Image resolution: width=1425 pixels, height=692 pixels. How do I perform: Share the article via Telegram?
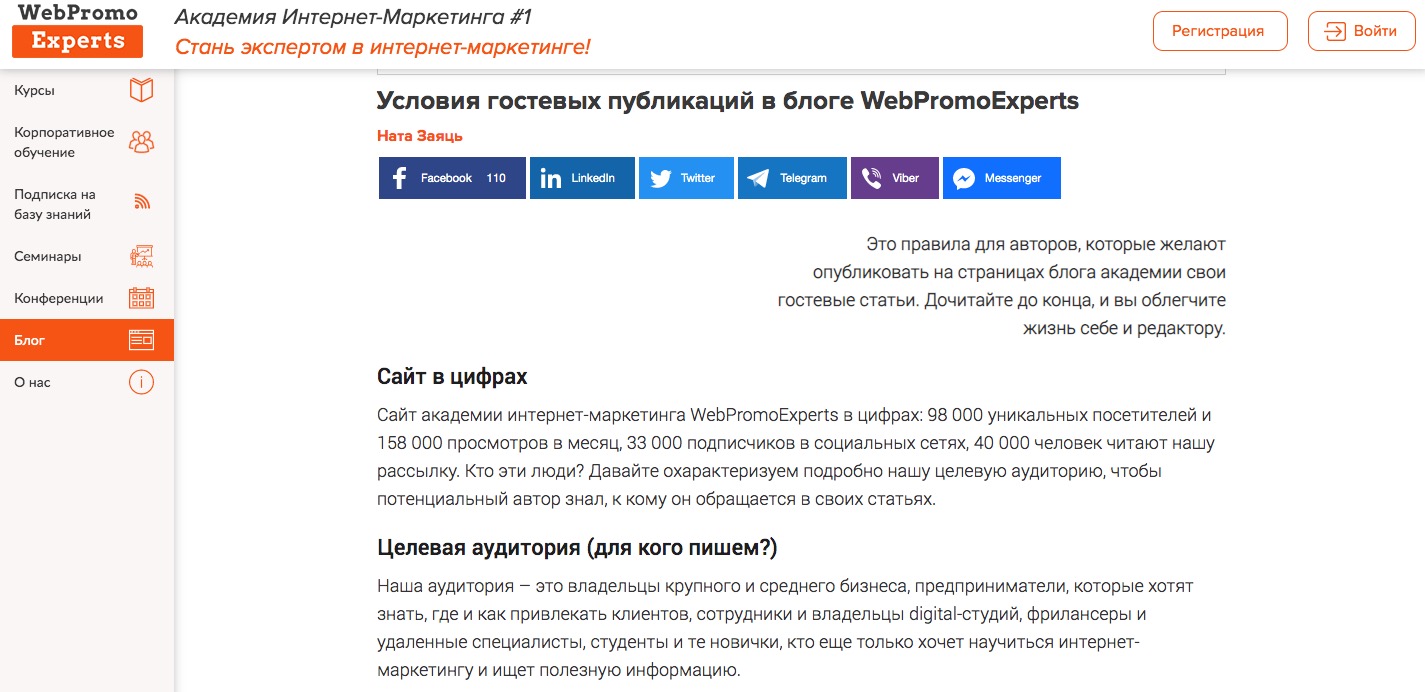click(792, 178)
